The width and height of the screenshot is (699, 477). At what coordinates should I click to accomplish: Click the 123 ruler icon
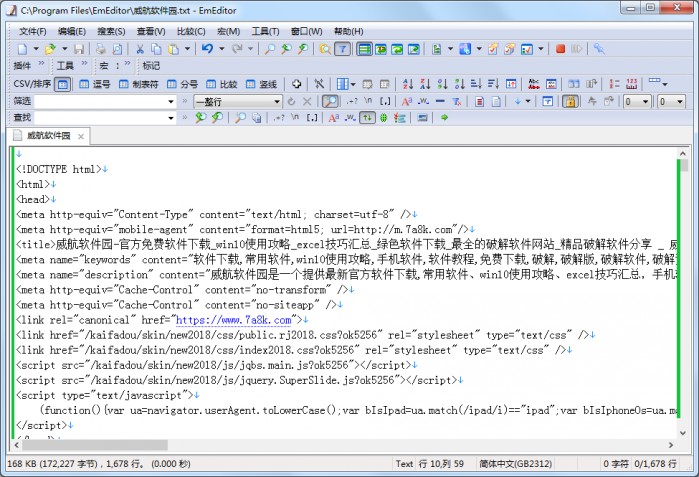click(x=632, y=84)
